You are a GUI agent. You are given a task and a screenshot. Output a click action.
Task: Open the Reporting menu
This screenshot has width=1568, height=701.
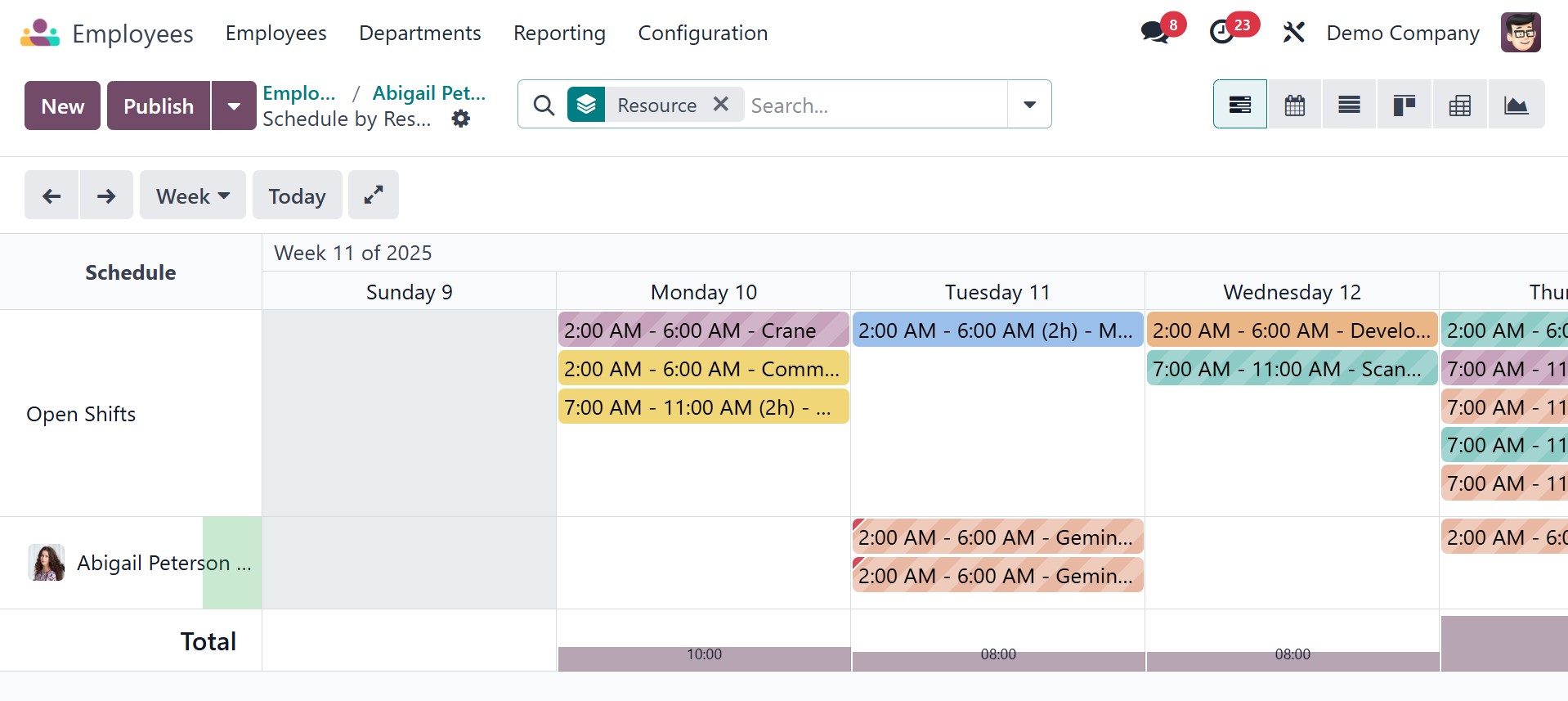coord(559,33)
